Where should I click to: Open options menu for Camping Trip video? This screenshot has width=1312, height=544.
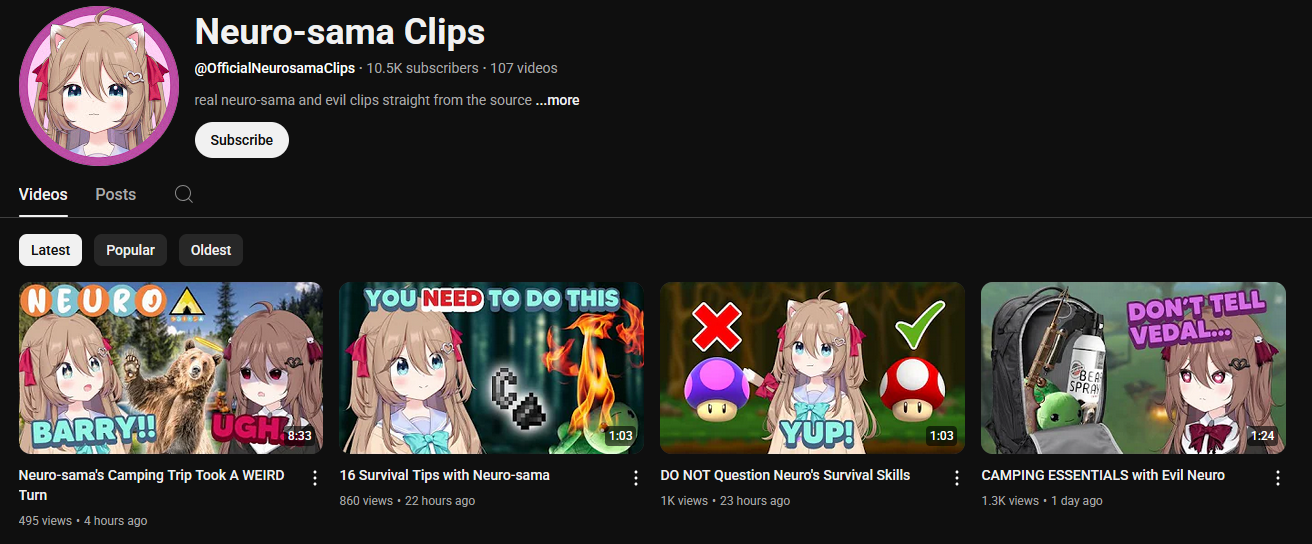[x=315, y=478]
